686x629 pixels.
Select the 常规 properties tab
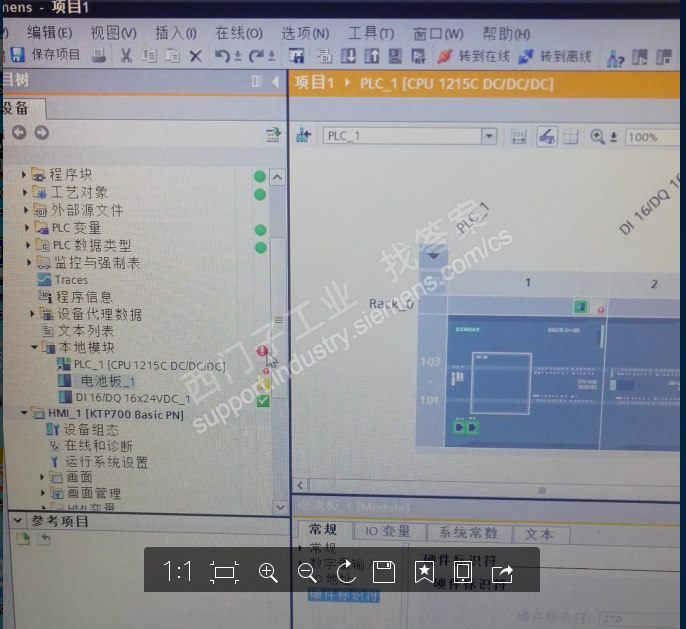(323, 530)
